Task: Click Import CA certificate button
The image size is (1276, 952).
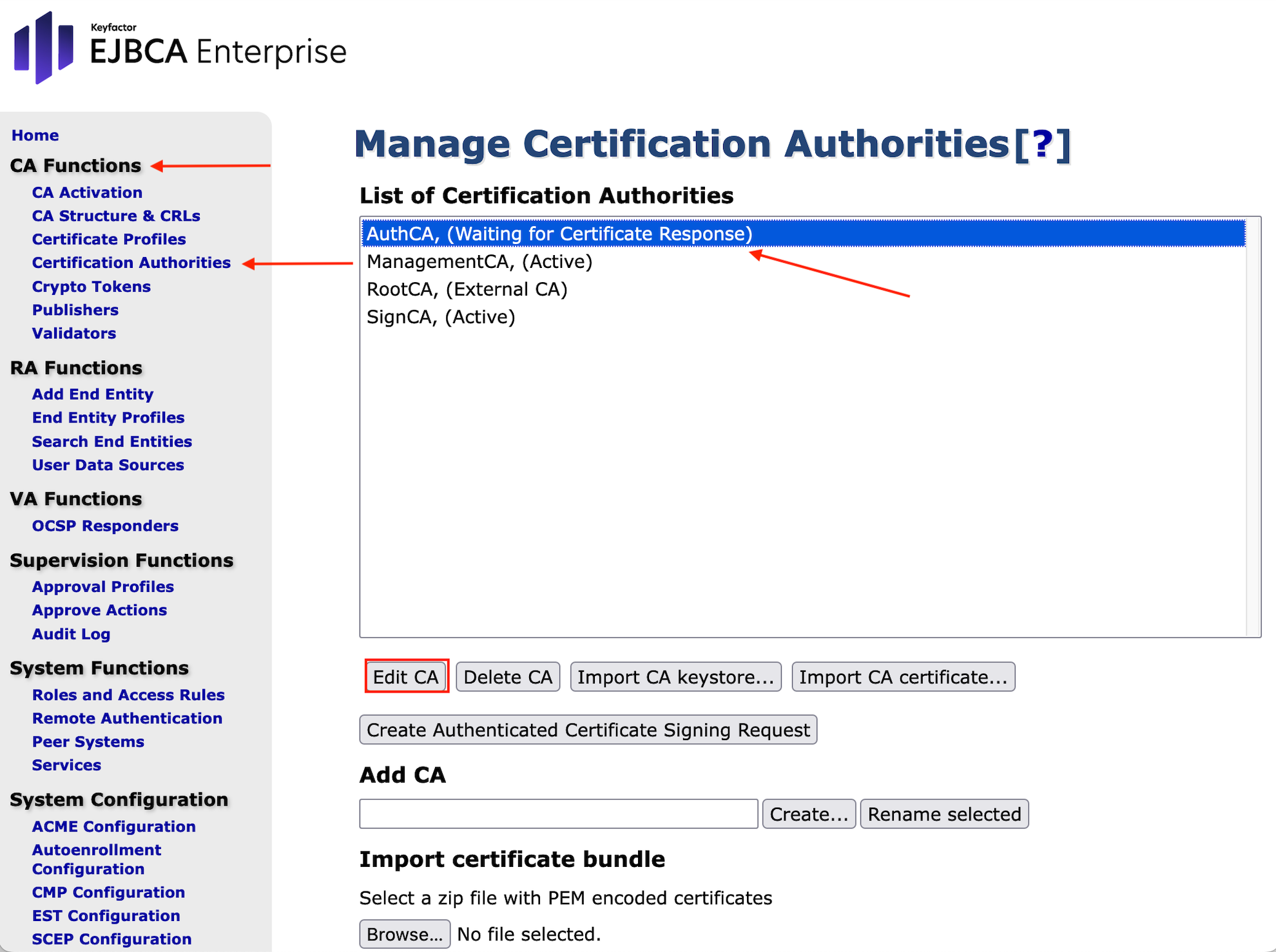Action: (x=903, y=677)
